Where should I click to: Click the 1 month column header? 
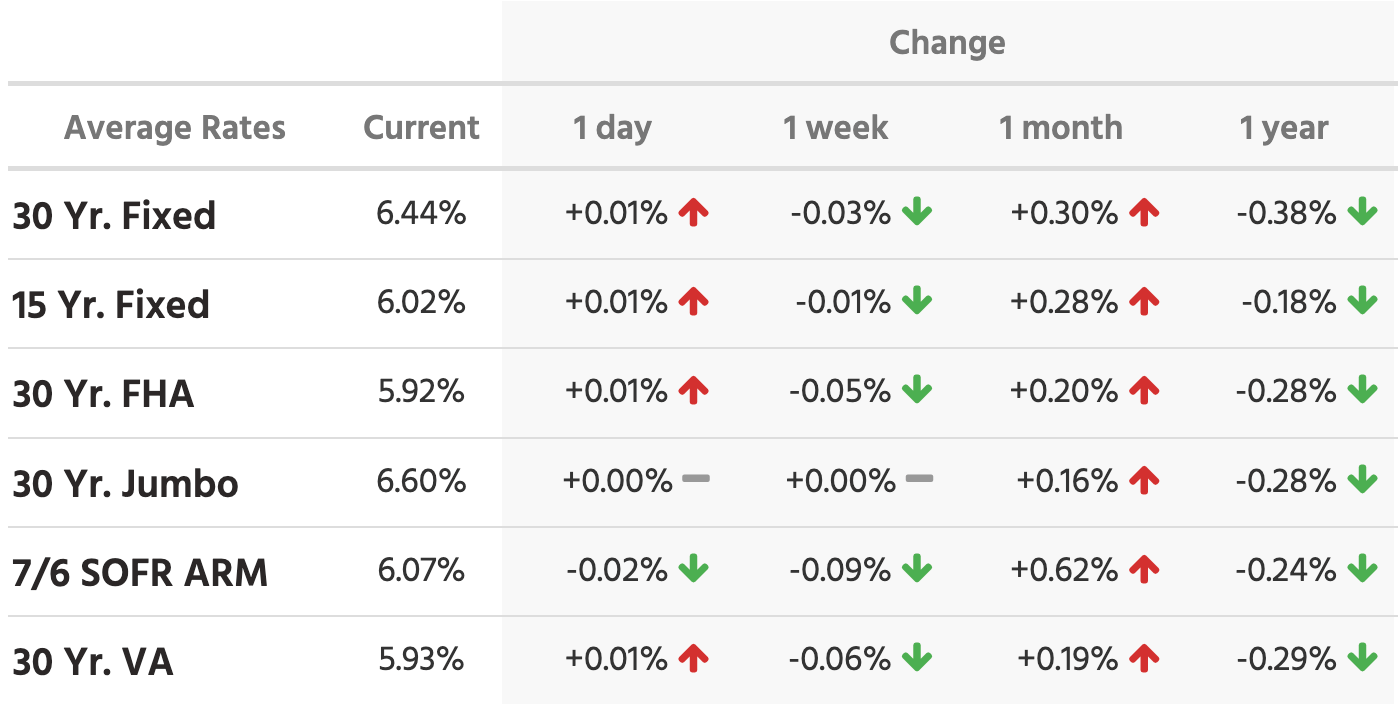tap(1060, 128)
